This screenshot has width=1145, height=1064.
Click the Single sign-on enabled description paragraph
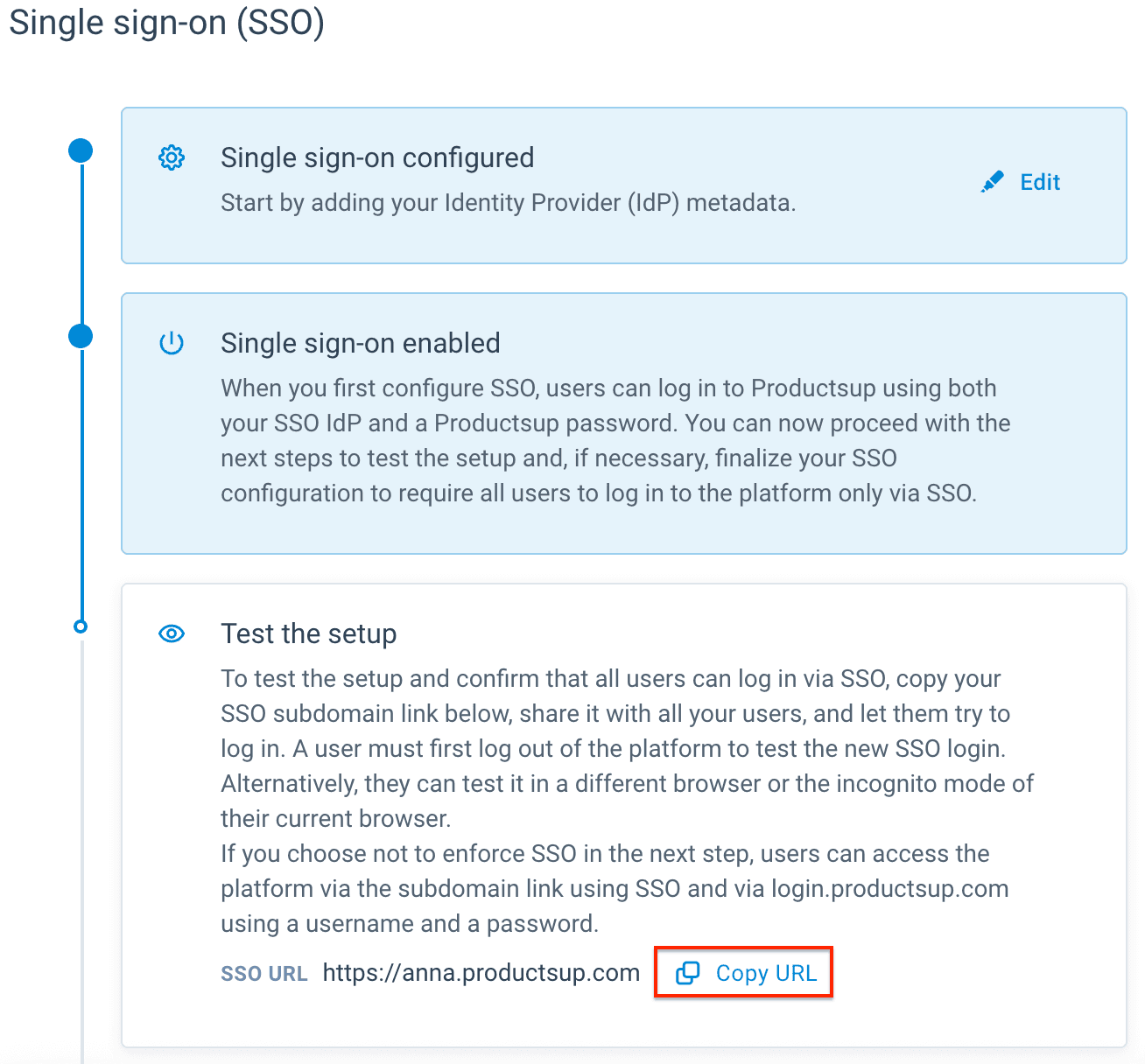point(613,441)
